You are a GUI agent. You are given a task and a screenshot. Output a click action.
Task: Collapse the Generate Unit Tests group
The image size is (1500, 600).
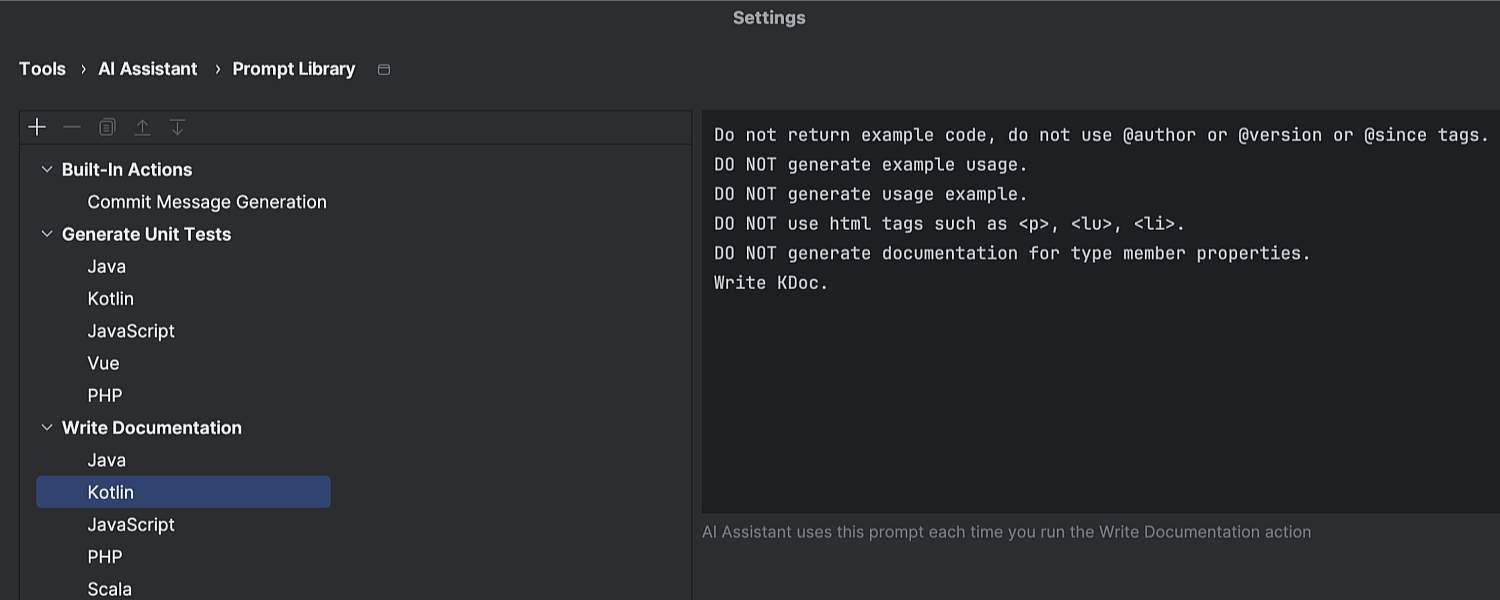pos(46,234)
